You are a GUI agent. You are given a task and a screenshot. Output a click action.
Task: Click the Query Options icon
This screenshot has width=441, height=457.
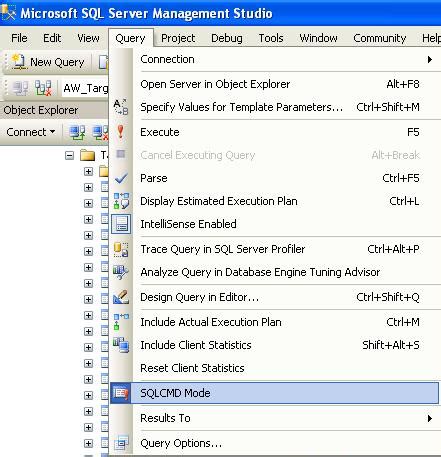pos(121,443)
